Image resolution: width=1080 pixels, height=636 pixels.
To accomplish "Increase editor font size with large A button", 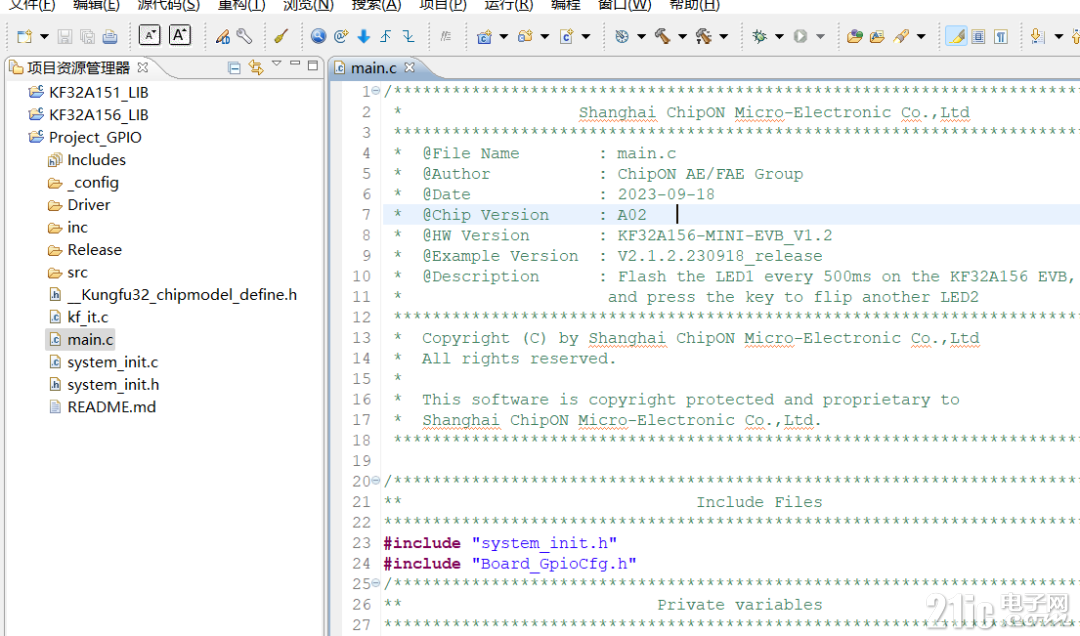I will click(x=180, y=35).
